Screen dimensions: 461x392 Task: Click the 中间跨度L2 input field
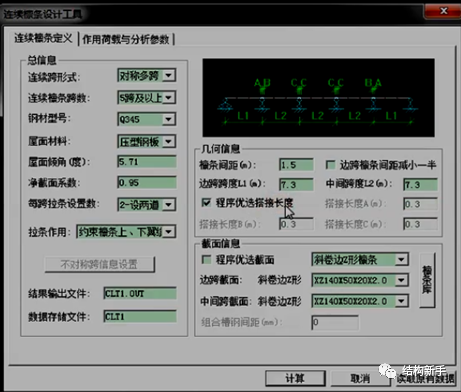coord(420,184)
